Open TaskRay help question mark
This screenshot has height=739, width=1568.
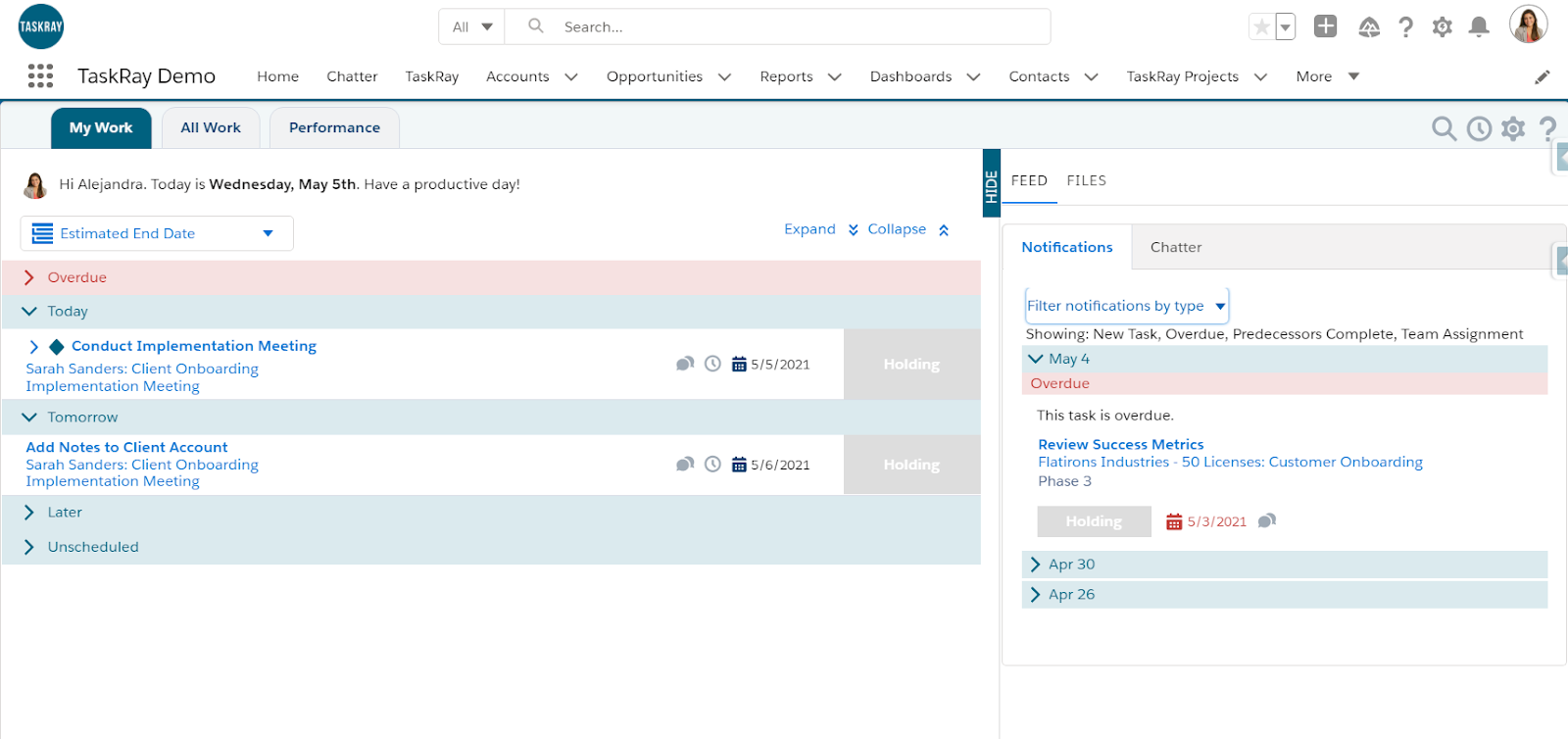coord(1547,128)
